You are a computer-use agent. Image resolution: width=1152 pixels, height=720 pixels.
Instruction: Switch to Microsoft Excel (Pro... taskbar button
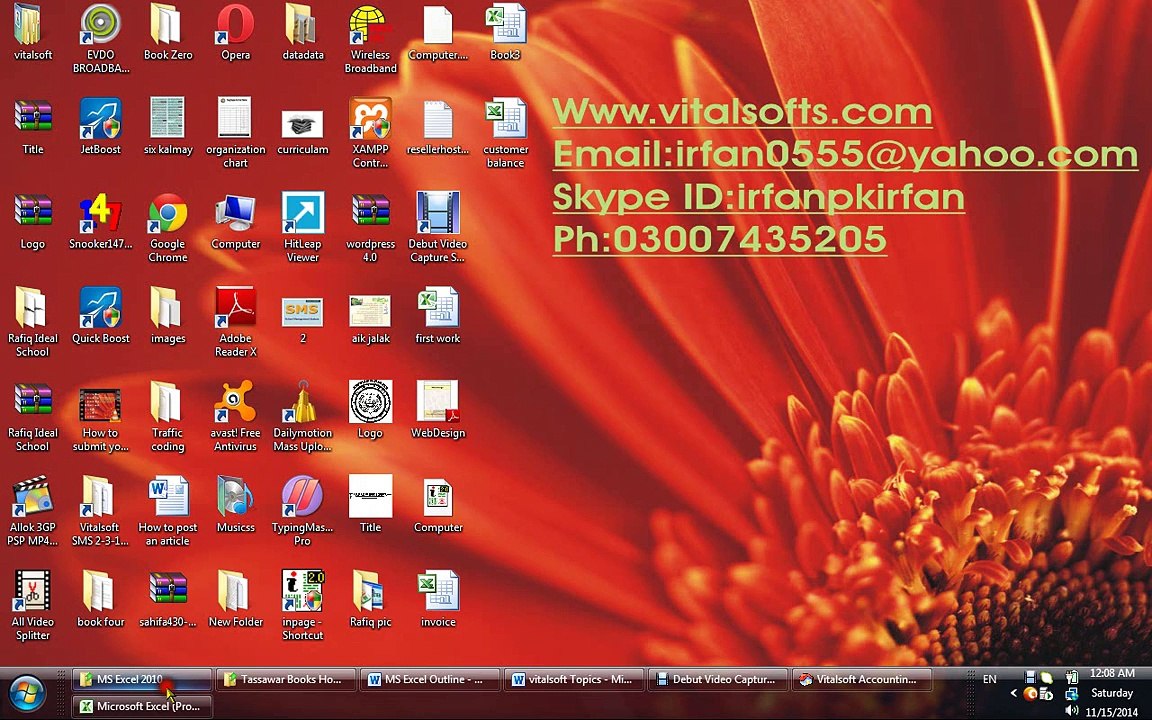click(x=142, y=706)
